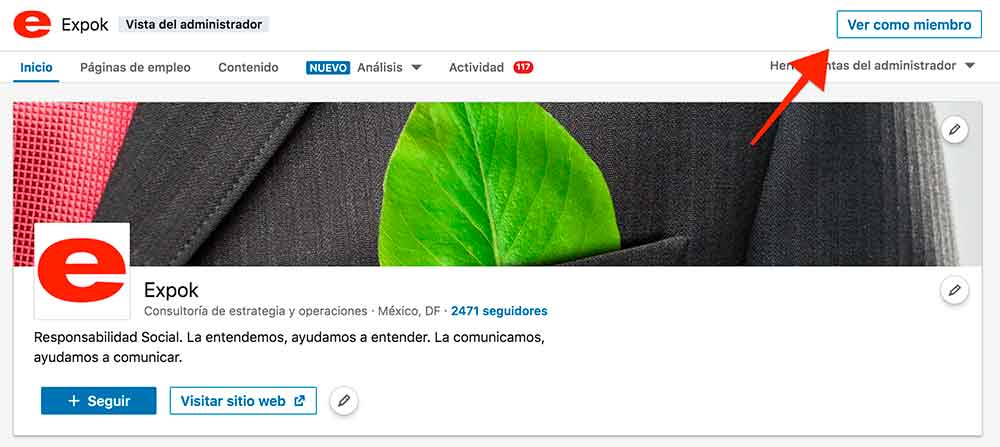The height and width of the screenshot is (447, 1000).
Task: Click the Expok logo in the top header
Action: point(32,24)
